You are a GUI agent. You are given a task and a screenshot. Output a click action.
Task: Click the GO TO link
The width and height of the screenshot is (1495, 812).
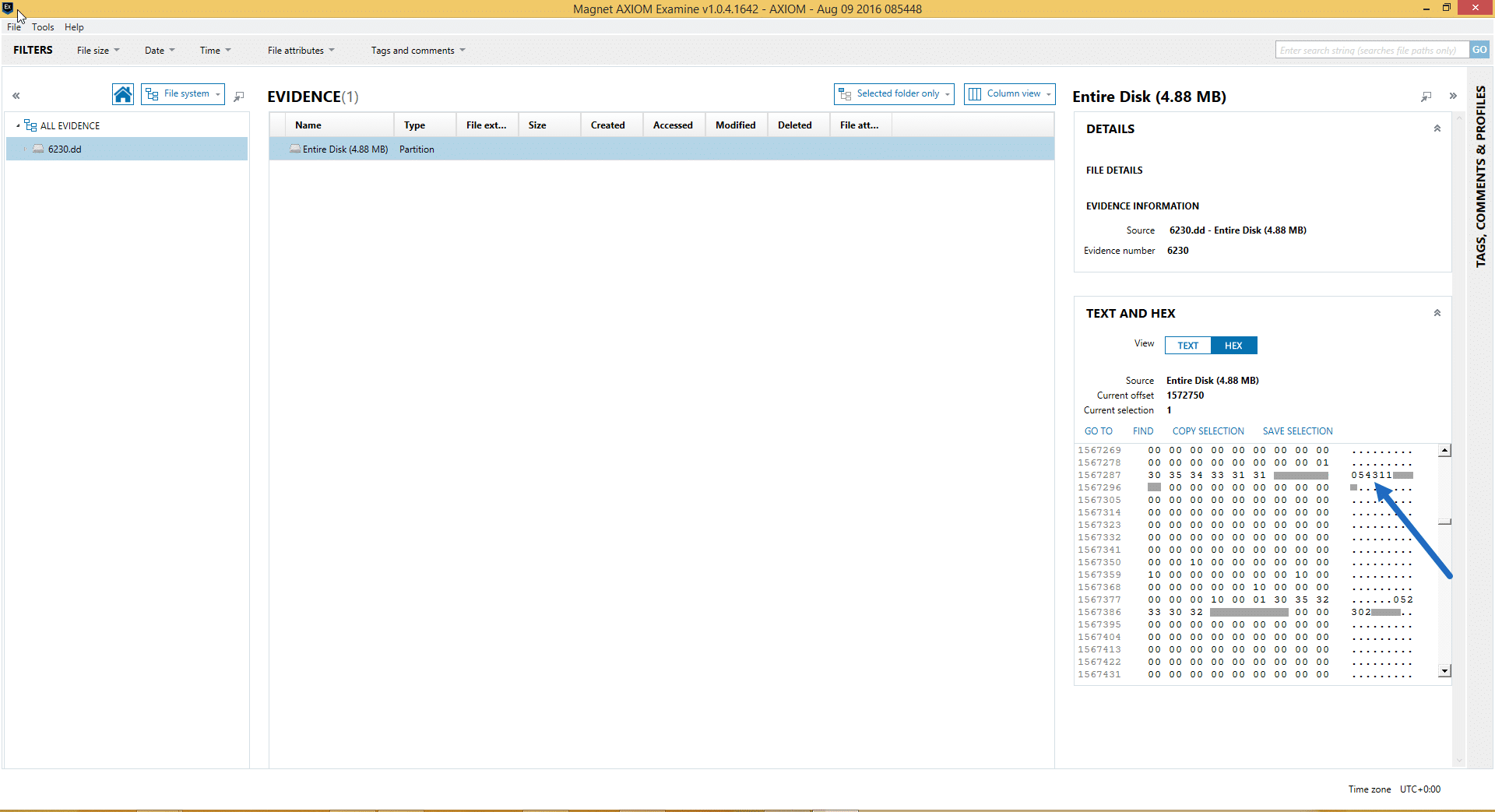pyautogui.click(x=1099, y=431)
